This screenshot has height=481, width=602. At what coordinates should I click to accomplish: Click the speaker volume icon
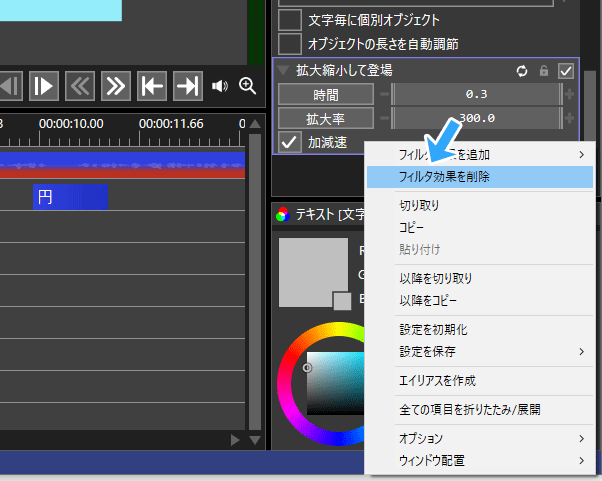click(x=220, y=86)
